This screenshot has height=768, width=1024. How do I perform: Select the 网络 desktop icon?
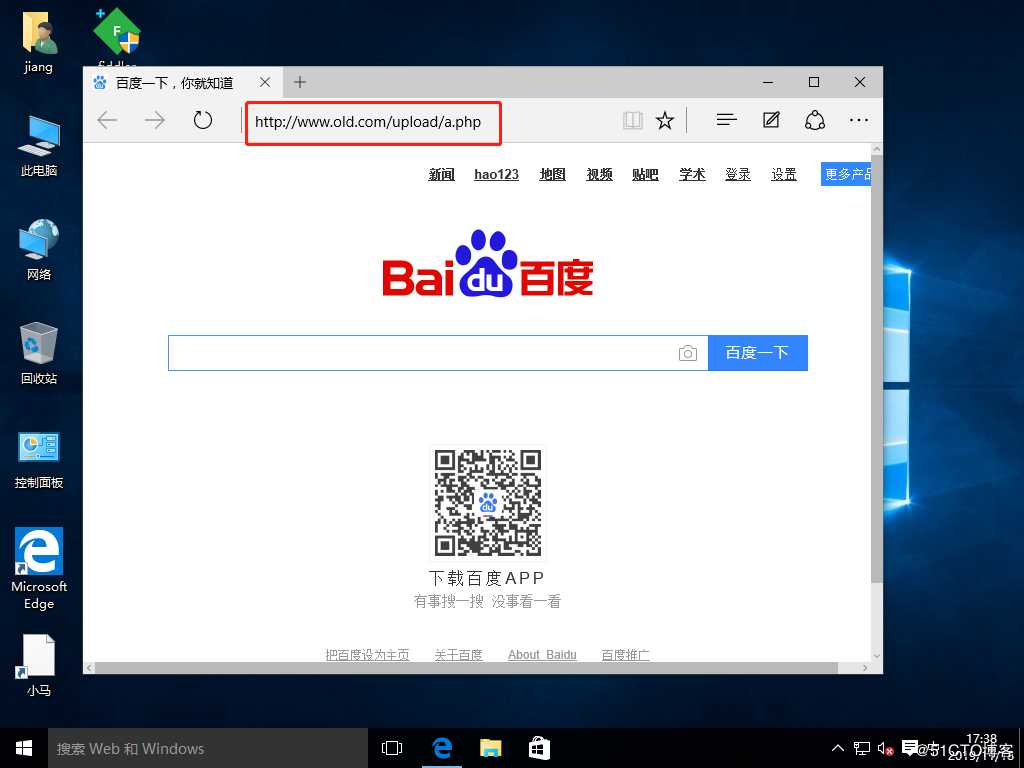(x=39, y=250)
